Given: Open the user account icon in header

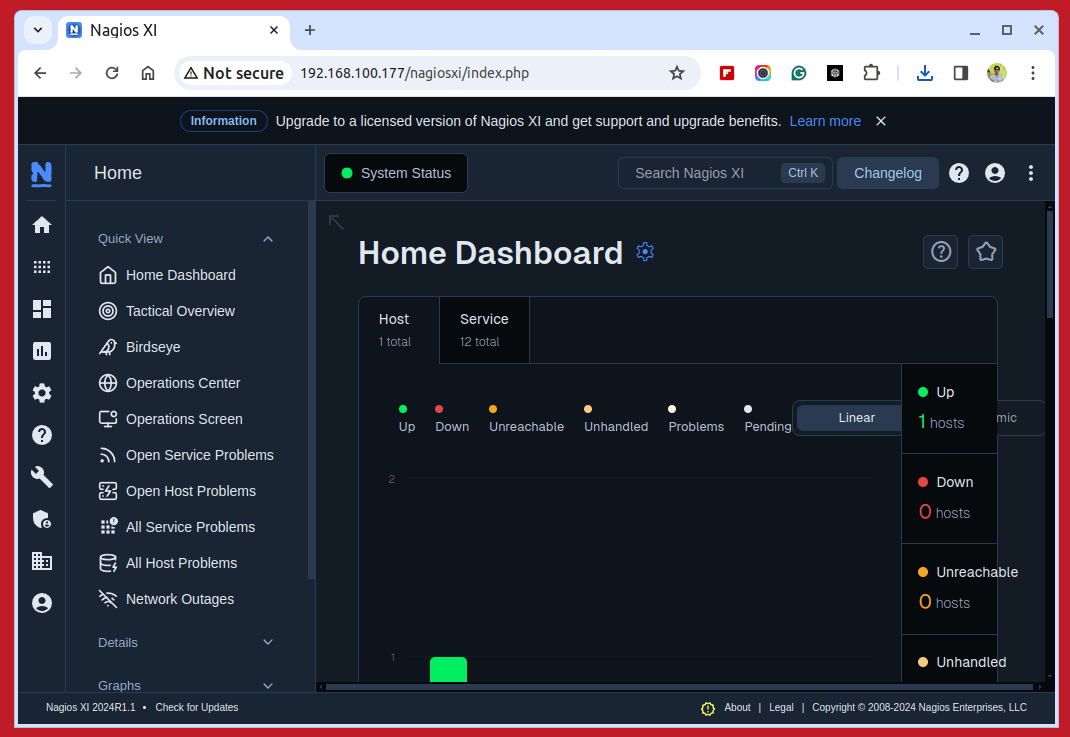Looking at the screenshot, I should (994, 173).
